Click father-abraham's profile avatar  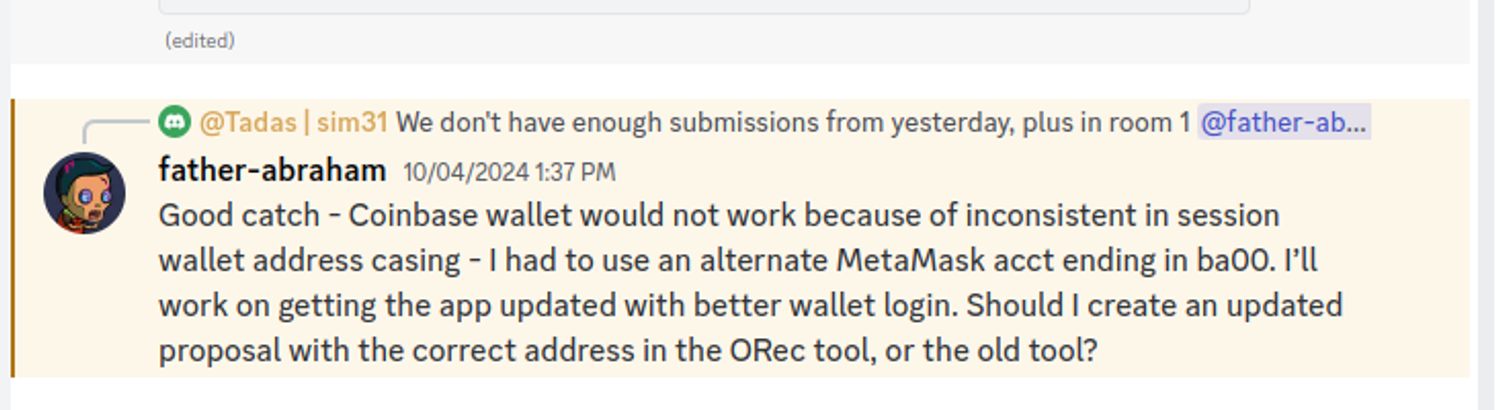tap(84, 193)
